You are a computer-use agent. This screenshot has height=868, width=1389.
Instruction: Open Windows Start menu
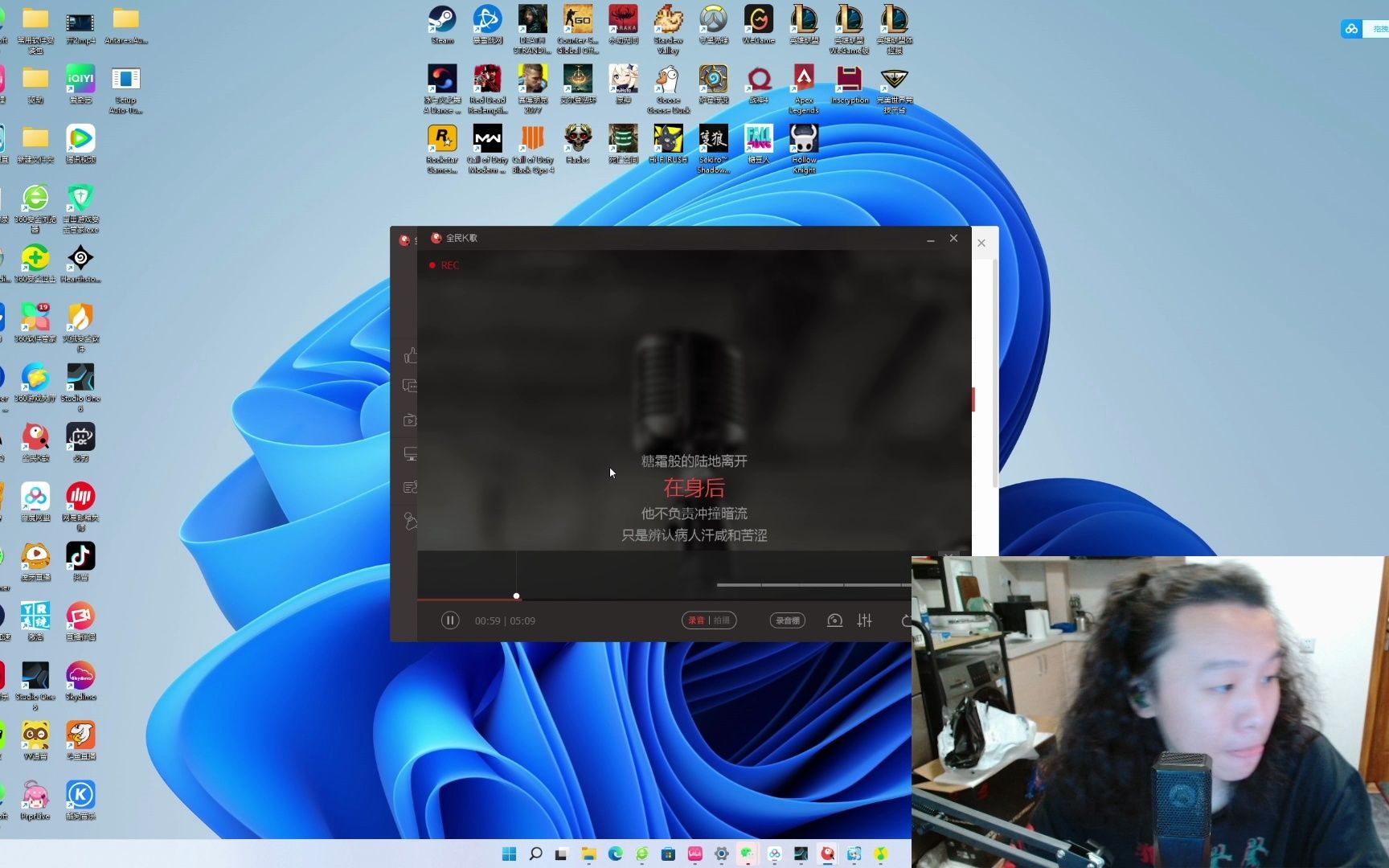point(509,854)
